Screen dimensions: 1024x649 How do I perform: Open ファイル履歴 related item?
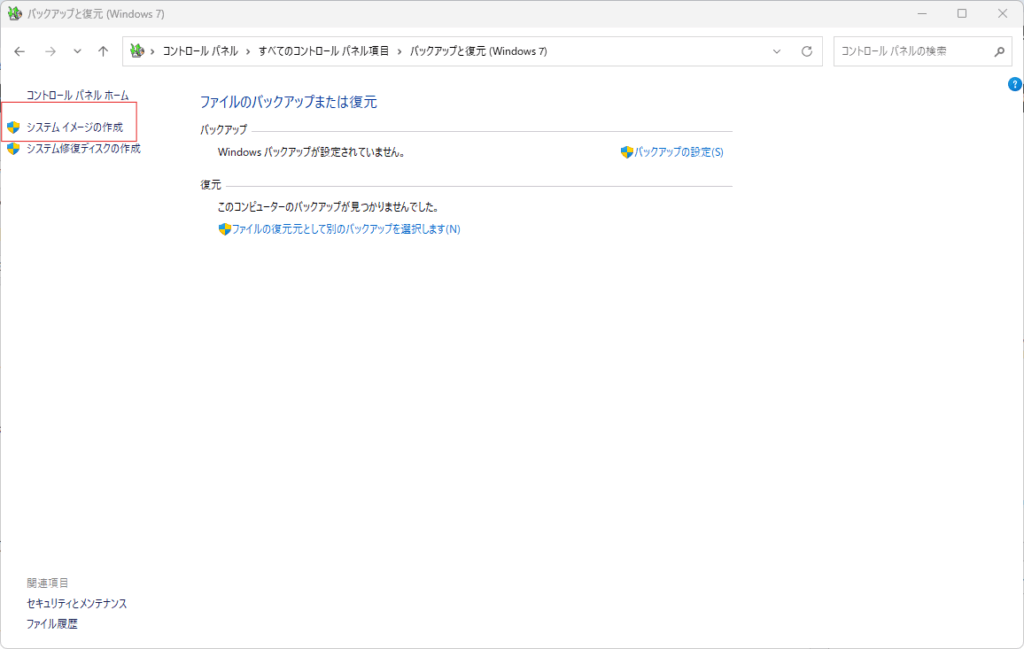pyautogui.click(x=52, y=624)
